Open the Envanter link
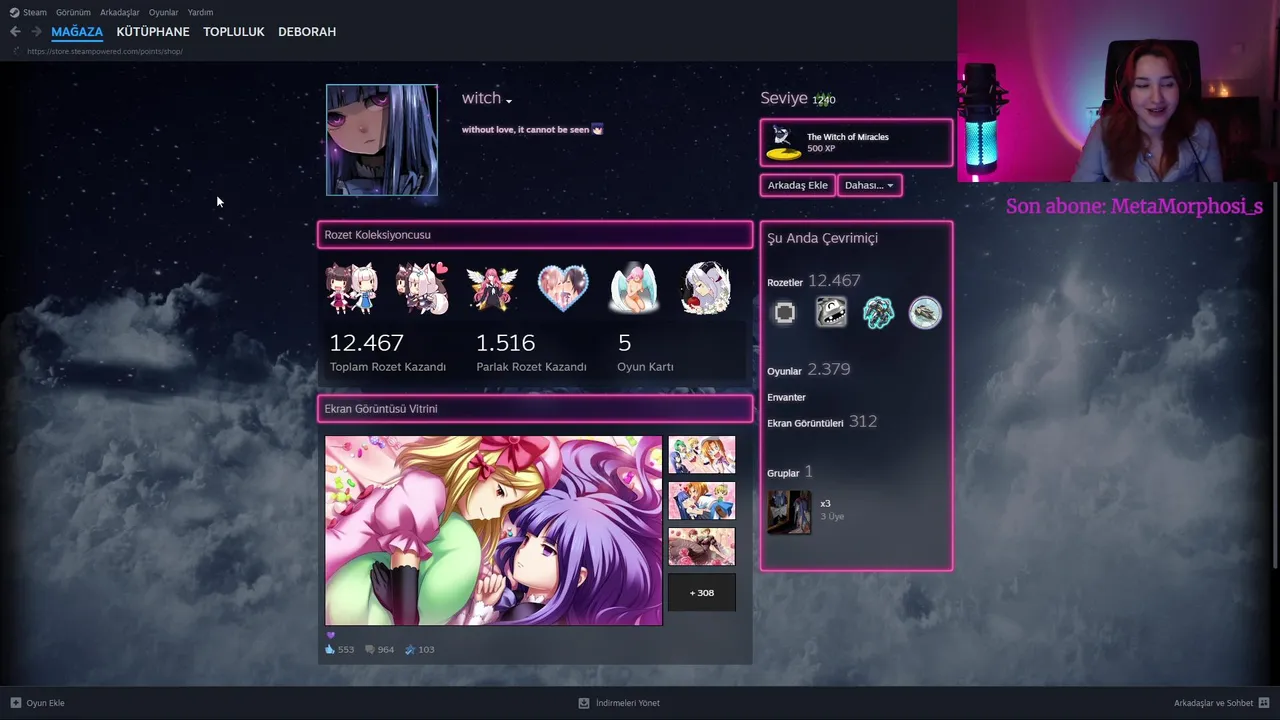Viewport: 1280px width, 720px height. [787, 397]
